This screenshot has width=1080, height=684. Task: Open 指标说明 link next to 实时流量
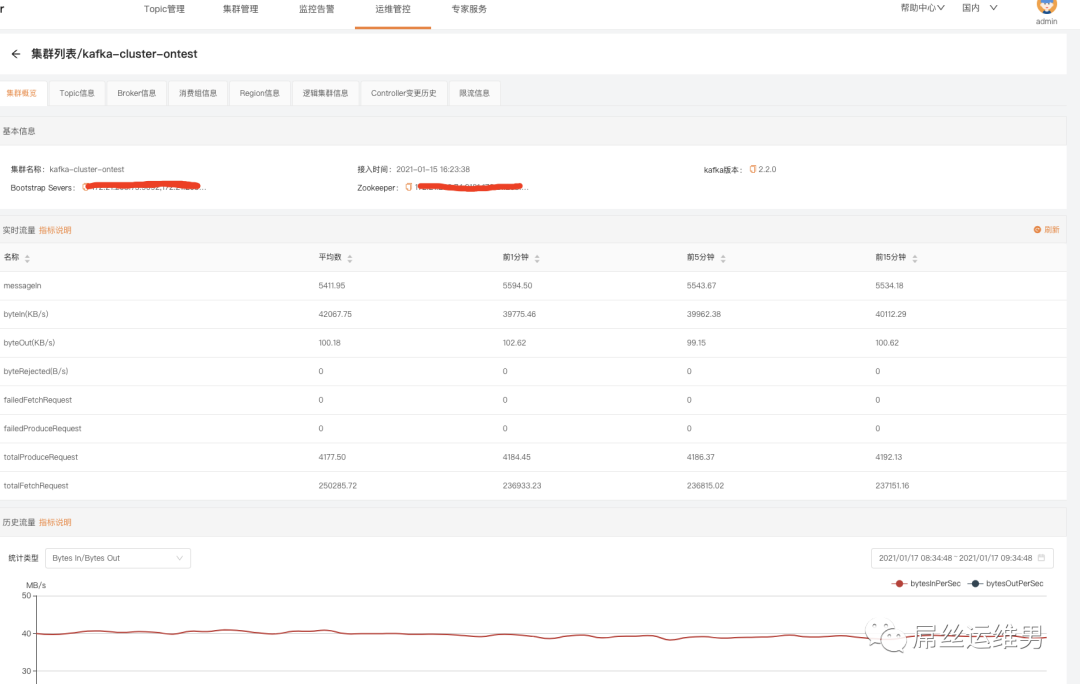55,230
